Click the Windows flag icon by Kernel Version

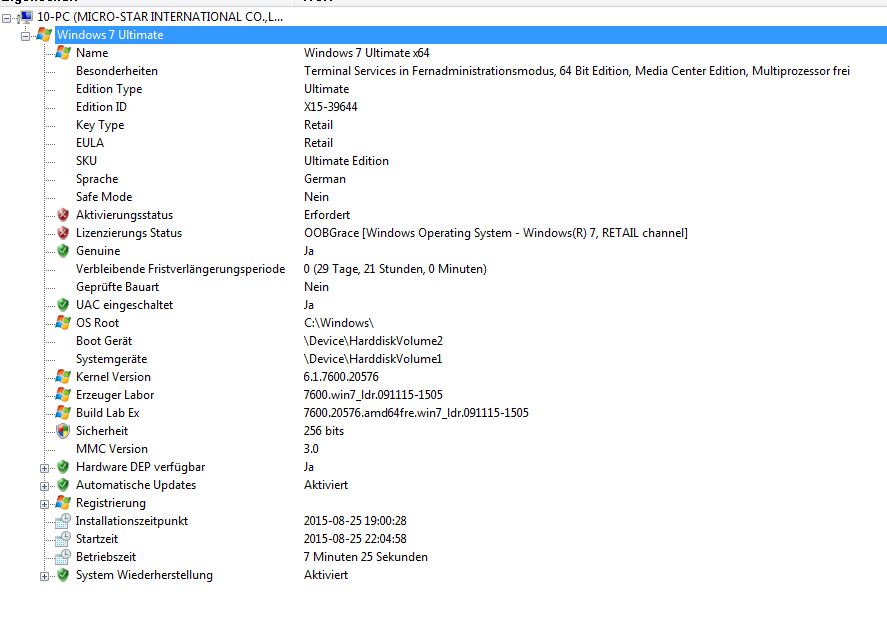[63, 377]
